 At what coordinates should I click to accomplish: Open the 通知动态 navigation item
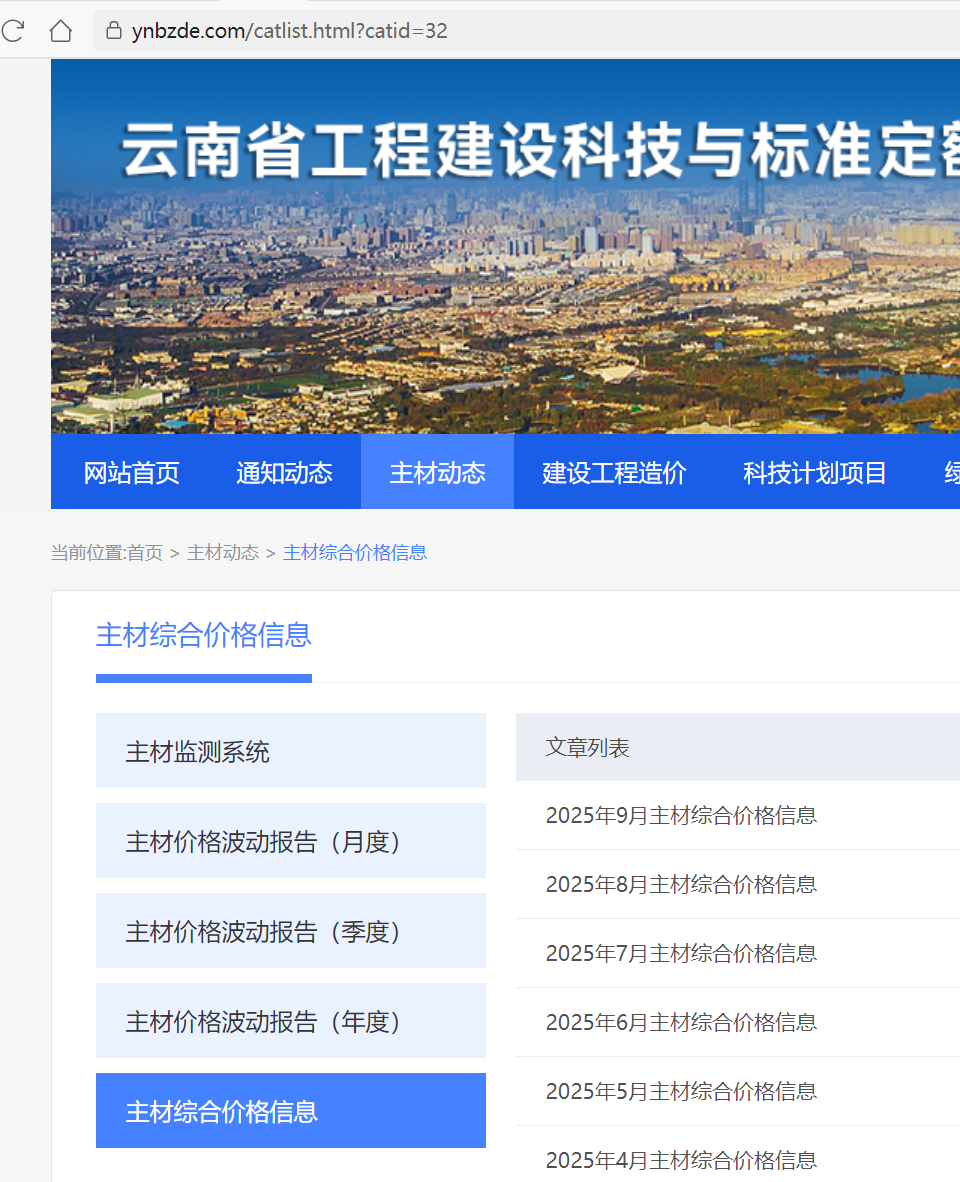coord(284,473)
